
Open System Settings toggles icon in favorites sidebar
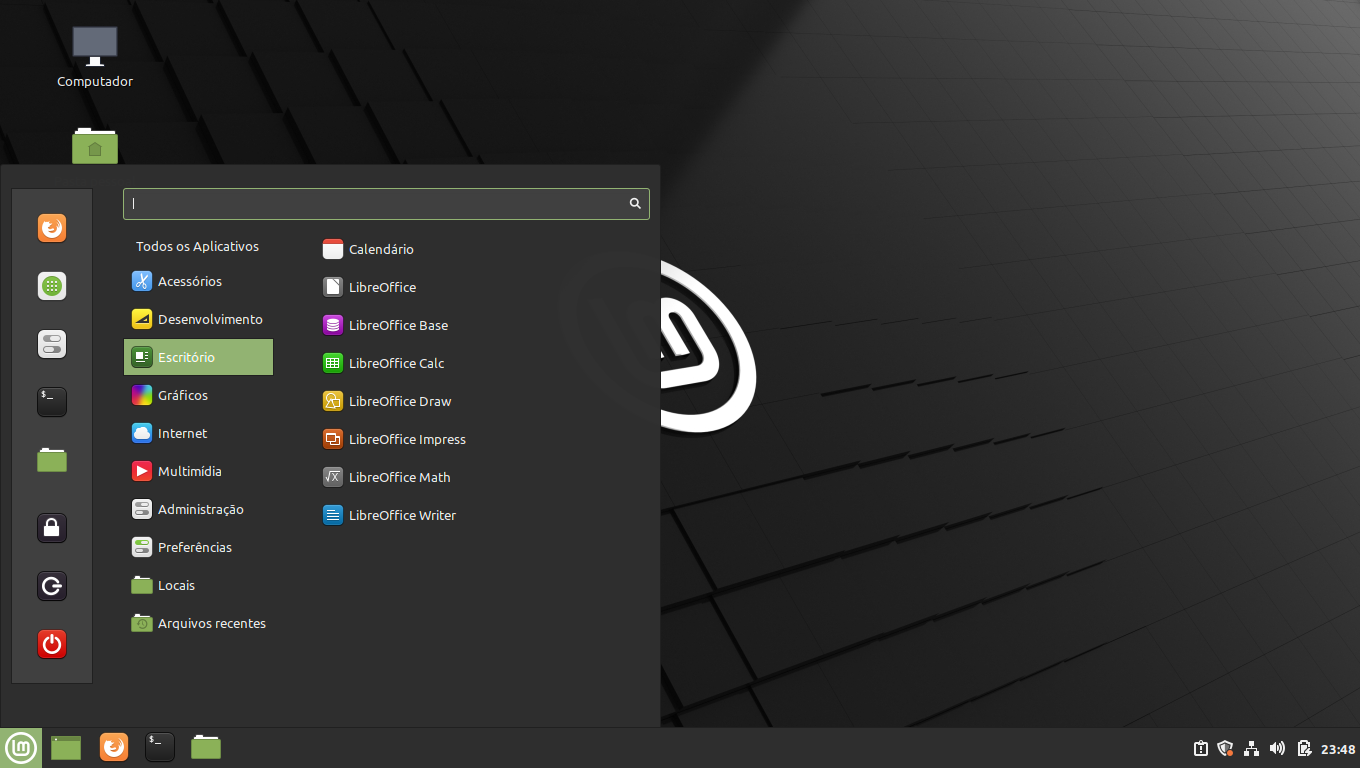click(52, 344)
